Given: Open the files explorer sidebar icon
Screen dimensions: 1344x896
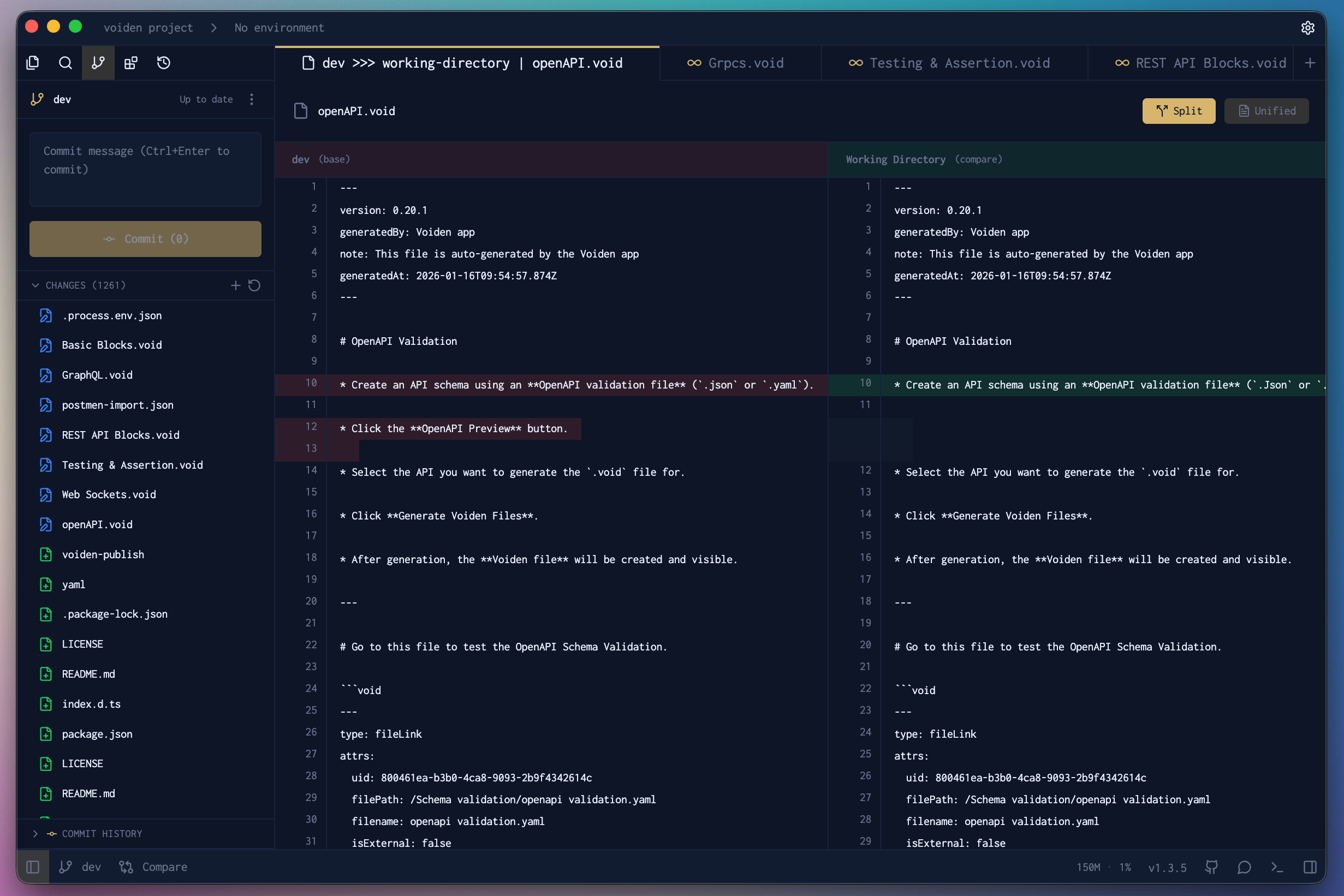Looking at the screenshot, I should [33, 63].
